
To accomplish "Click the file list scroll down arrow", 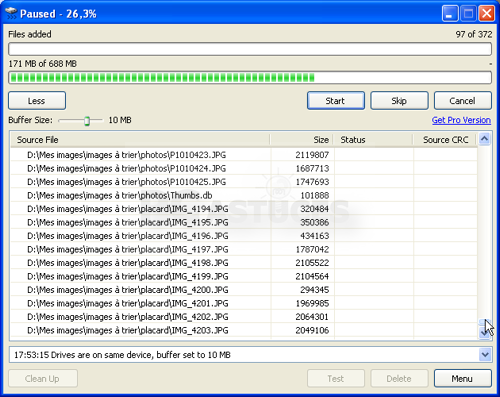I will point(484,332).
